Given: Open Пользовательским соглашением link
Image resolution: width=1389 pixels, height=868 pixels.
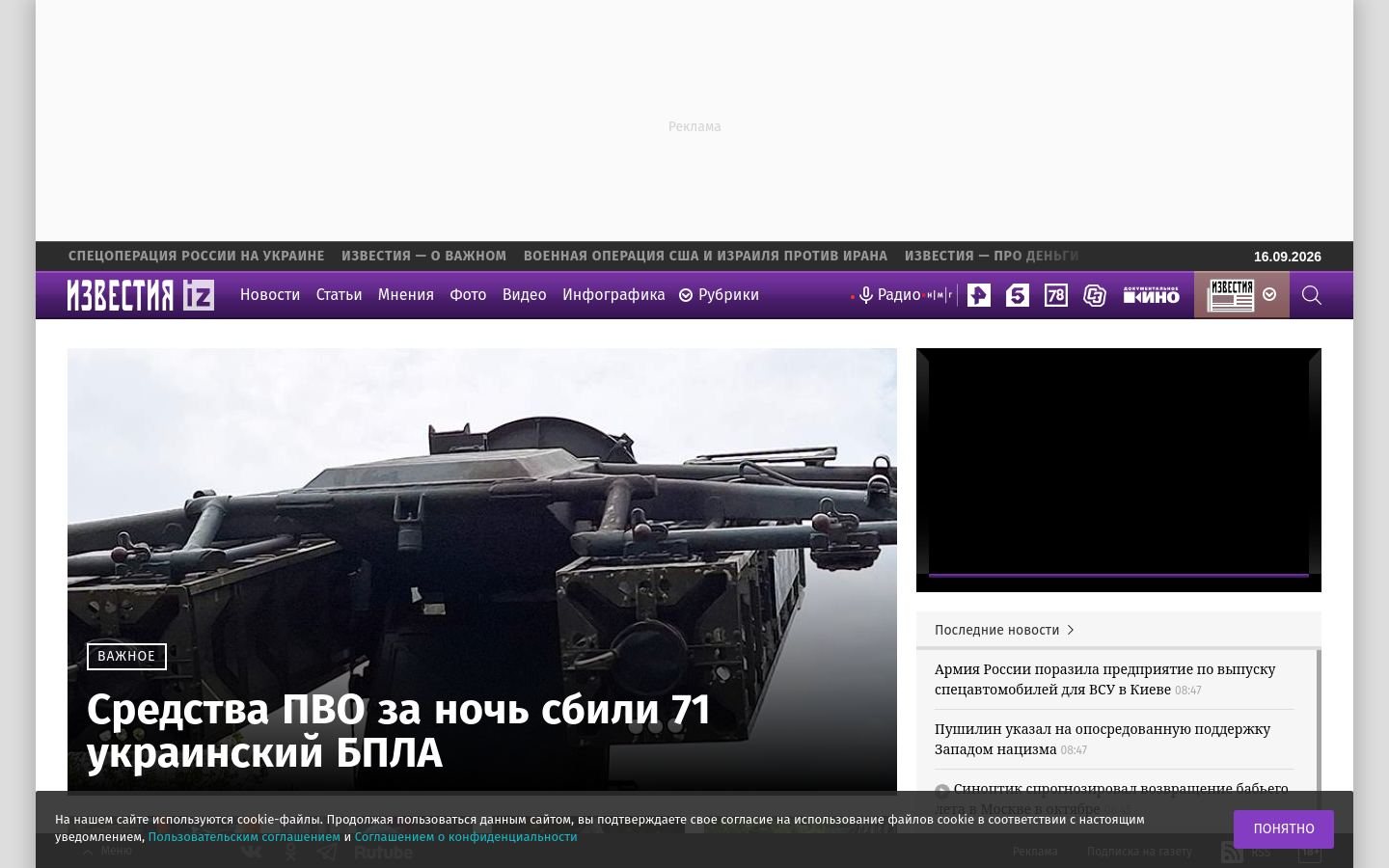Looking at the screenshot, I should point(244,837).
